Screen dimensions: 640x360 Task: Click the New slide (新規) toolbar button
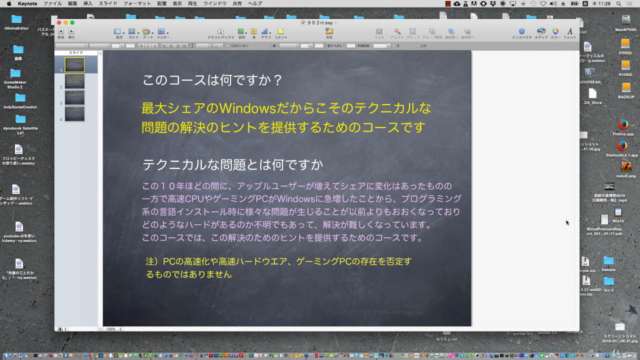click(x=61, y=32)
